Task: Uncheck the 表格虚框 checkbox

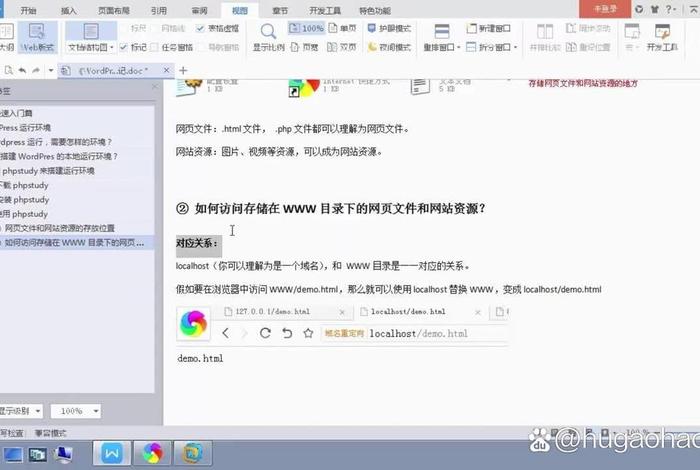Action: click(x=200, y=29)
